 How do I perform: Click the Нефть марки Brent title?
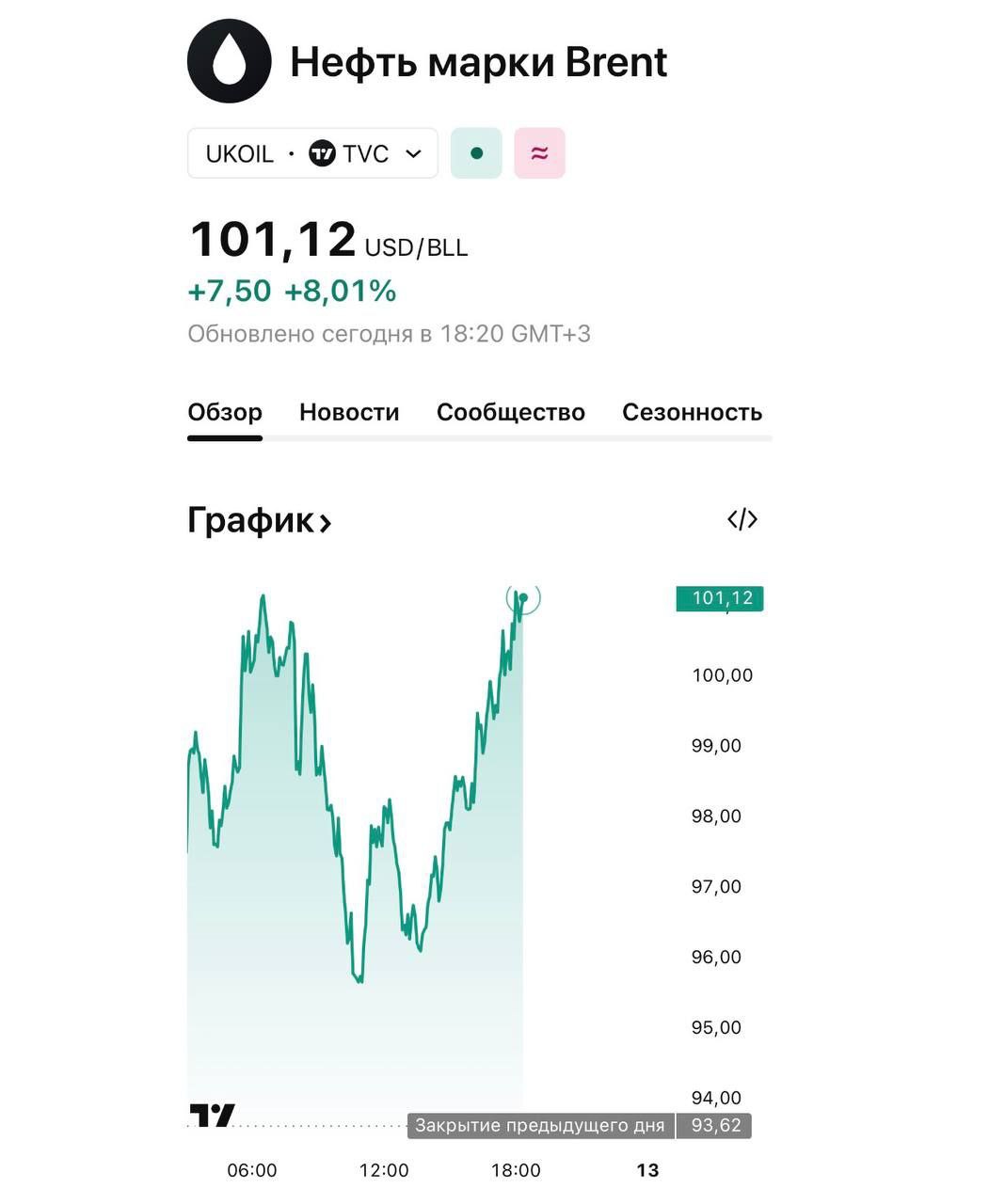coord(478,62)
